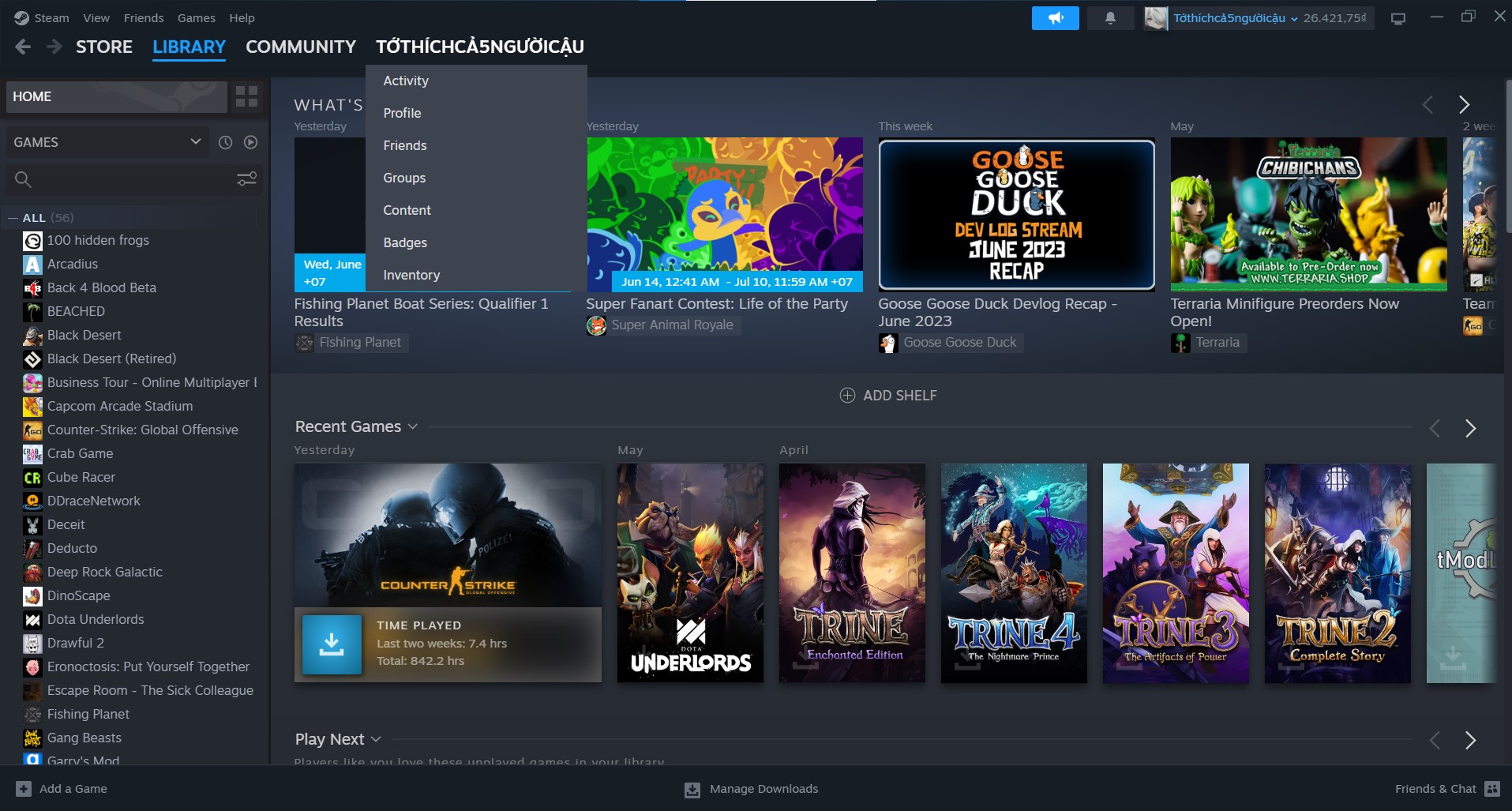This screenshot has width=1512, height=811.
Task: Go to the STORE tab
Action: click(x=104, y=47)
